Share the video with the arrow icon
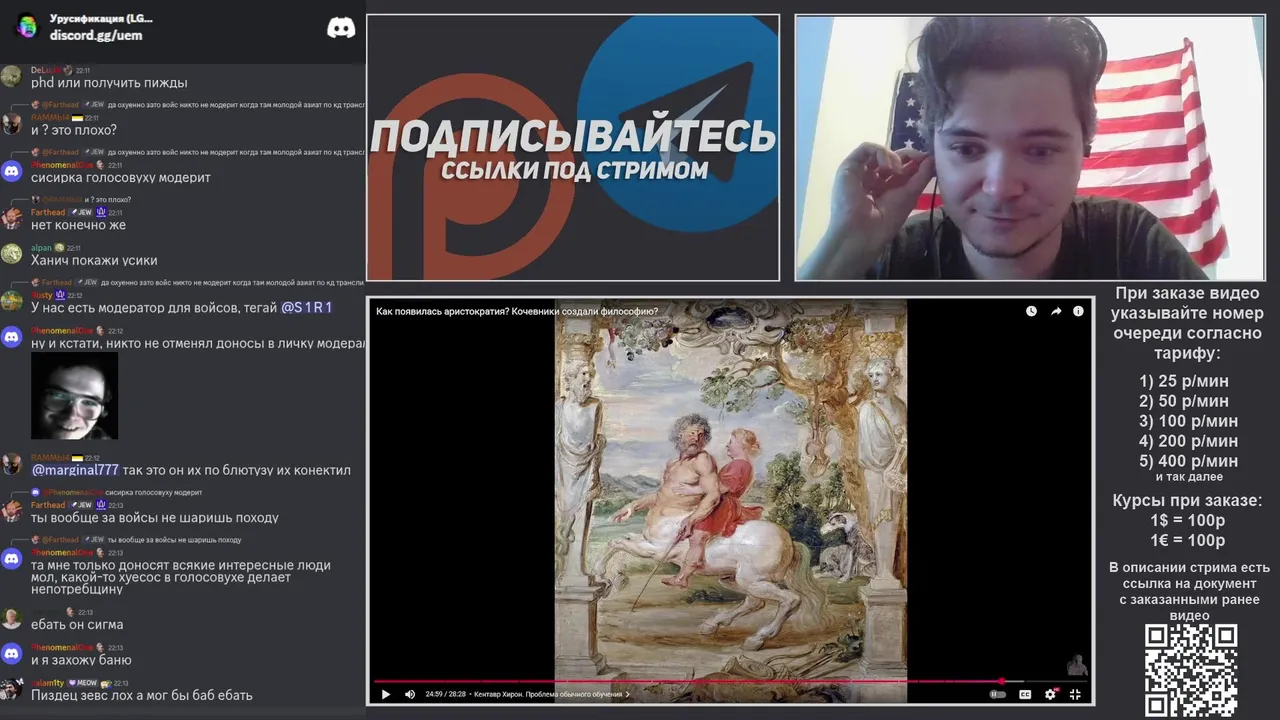This screenshot has width=1280, height=720. [x=1055, y=311]
